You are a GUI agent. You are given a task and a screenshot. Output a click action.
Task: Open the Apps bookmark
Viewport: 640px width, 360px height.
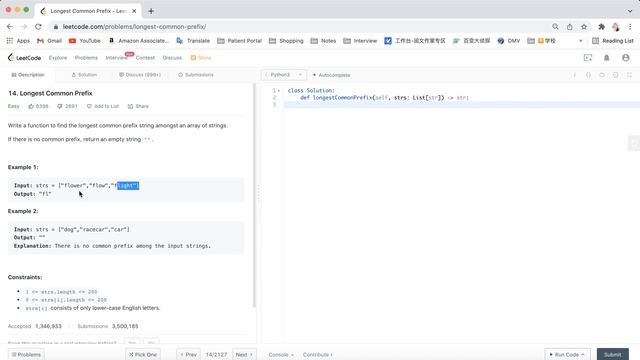coord(18,41)
